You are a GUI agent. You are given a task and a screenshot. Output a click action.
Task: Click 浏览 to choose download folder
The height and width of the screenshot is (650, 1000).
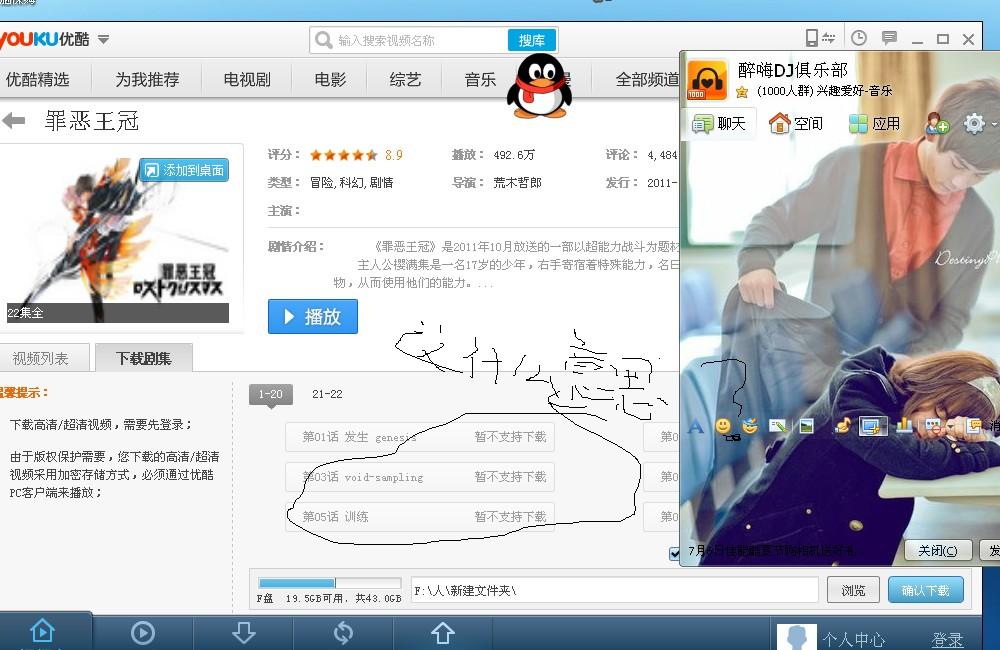[853, 590]
